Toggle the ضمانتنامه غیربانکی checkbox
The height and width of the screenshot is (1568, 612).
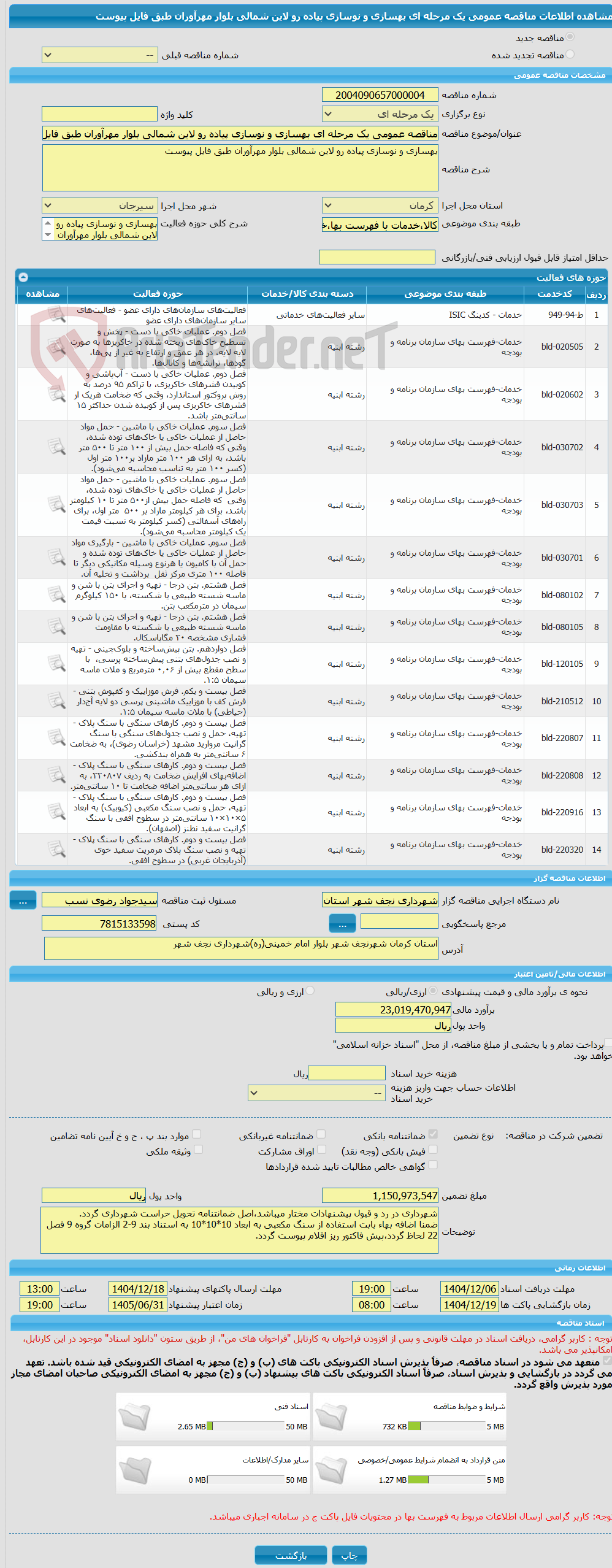point(321,1134)
